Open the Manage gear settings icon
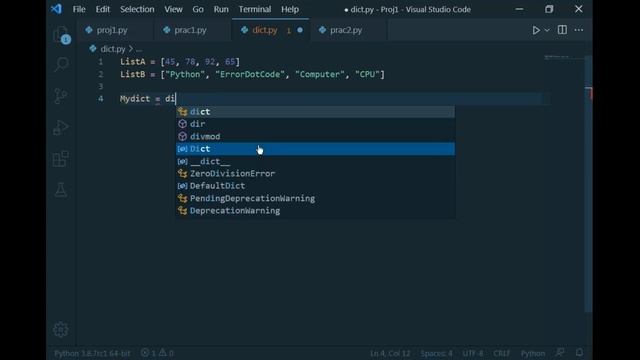640x360 pixels. [61, 329]
